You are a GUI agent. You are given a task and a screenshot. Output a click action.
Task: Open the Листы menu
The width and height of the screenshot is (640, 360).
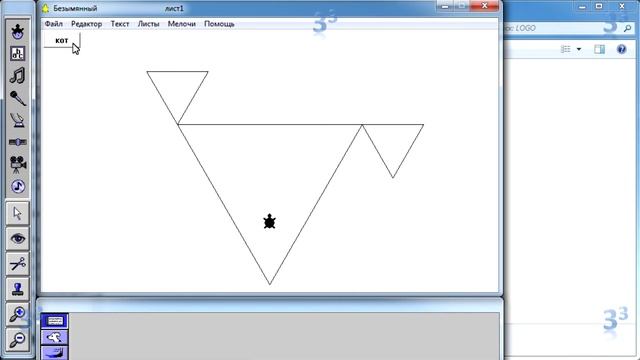click(148, 24)
